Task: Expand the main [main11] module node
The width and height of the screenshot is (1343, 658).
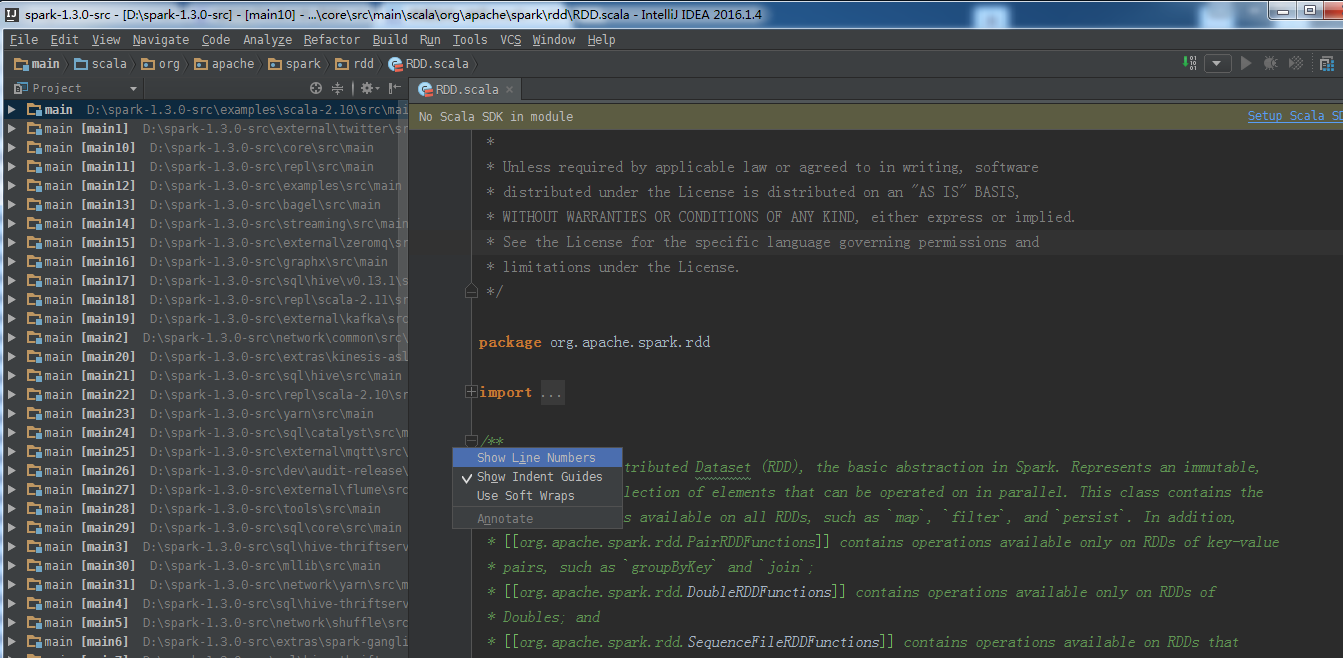Action: (x=12, y=167)
